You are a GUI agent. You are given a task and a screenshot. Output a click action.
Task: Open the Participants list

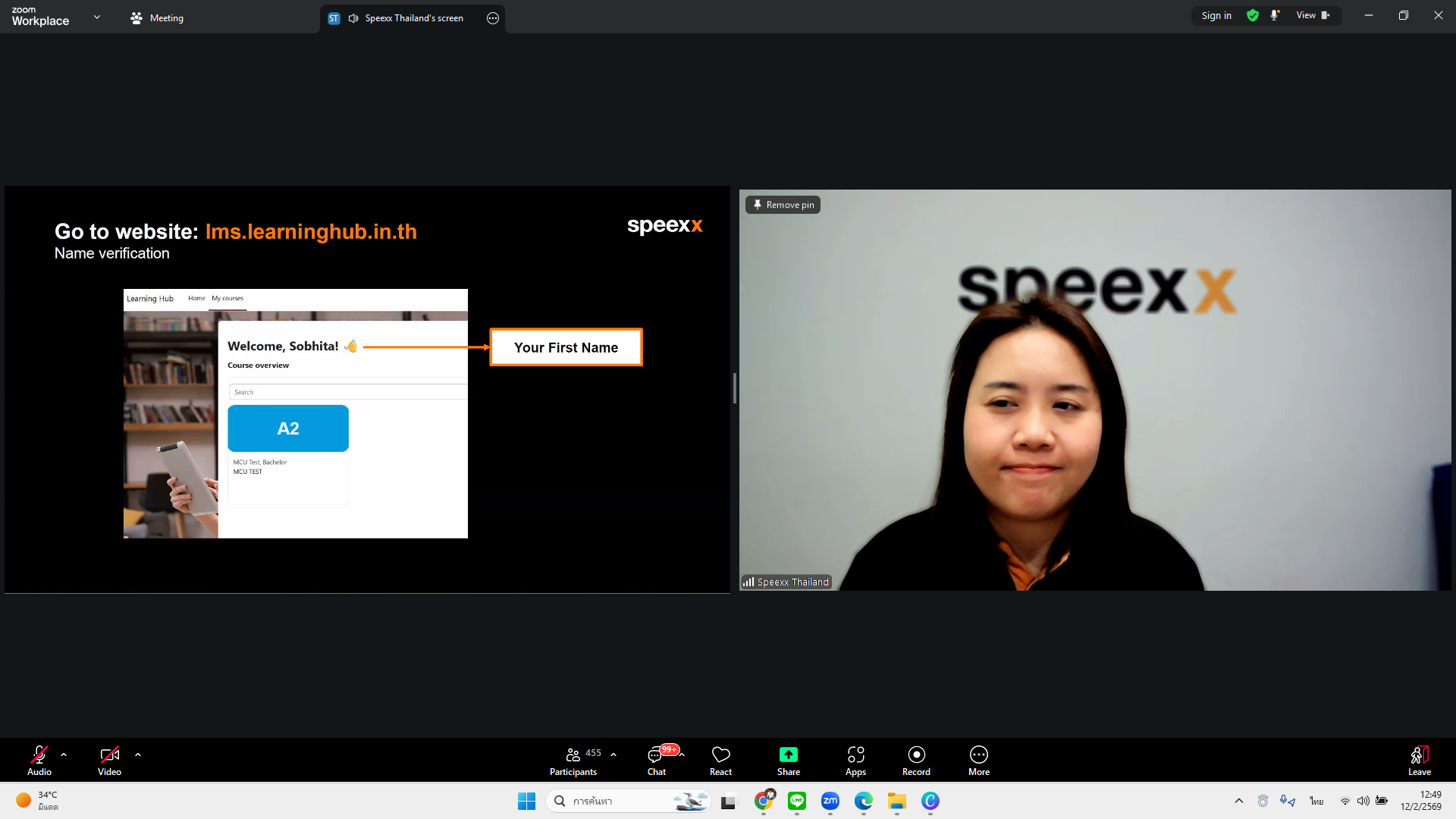574,761
